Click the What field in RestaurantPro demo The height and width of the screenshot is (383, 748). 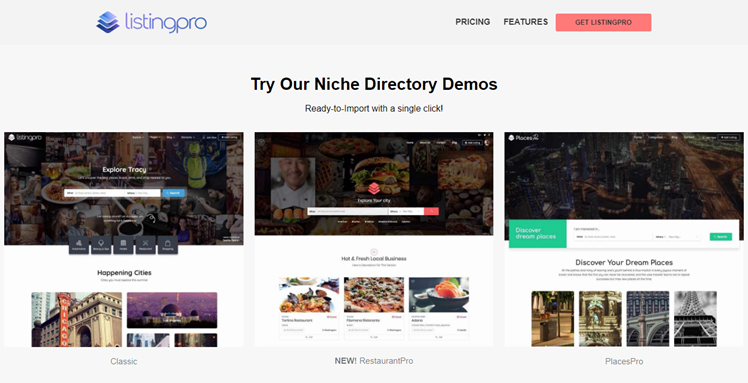pyautogui.click(x=347, y=211)
